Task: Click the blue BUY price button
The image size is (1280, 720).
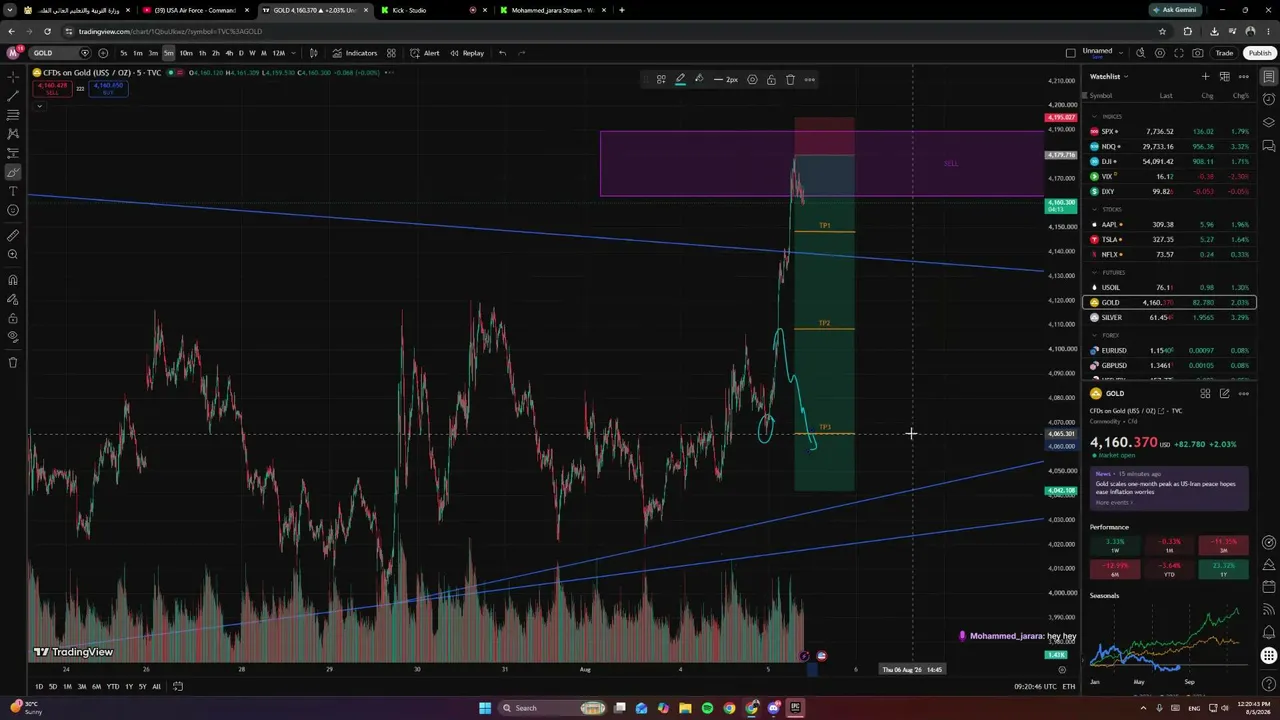Action: click(108, 88)
